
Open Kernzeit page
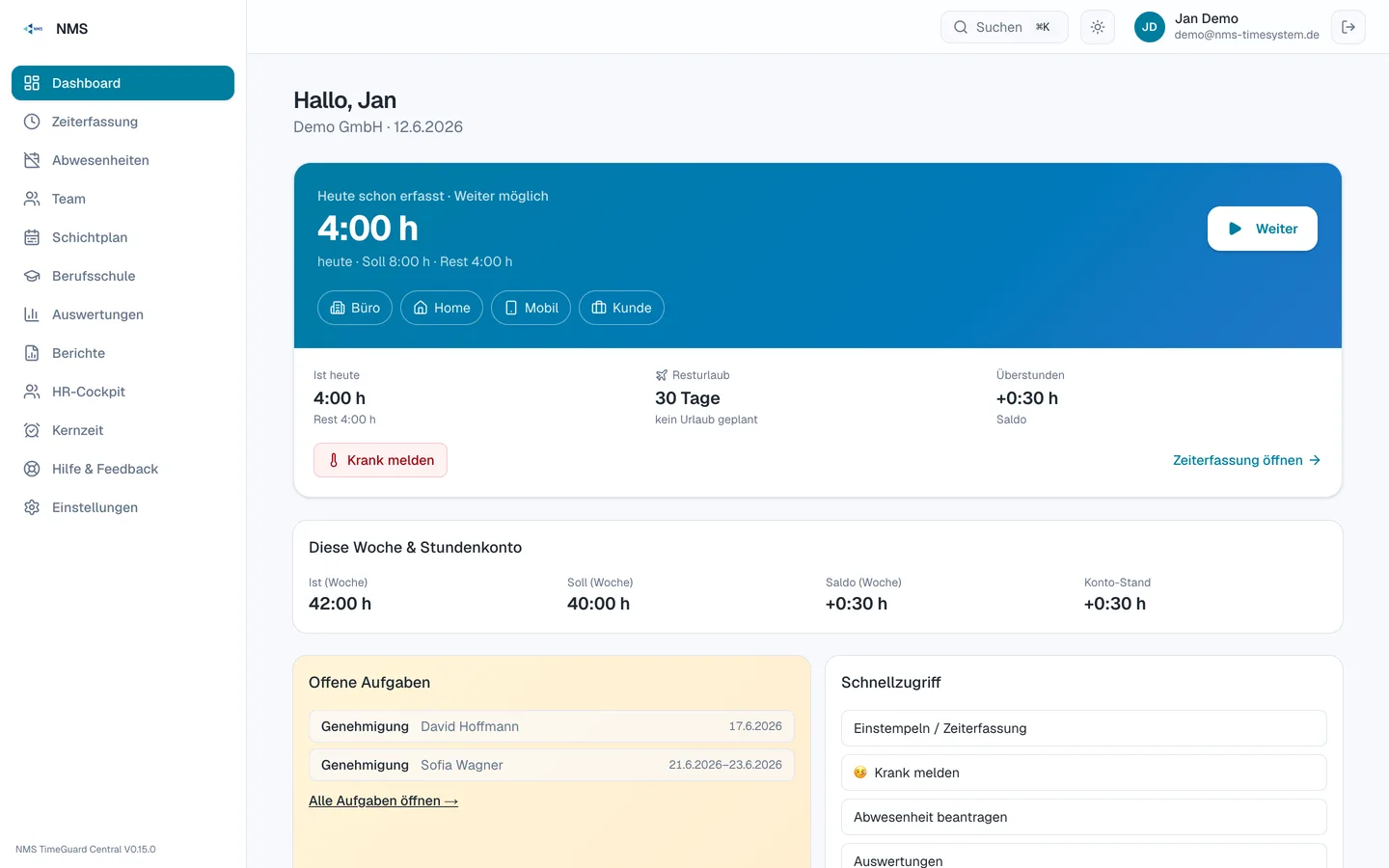(x=123, y=430)
